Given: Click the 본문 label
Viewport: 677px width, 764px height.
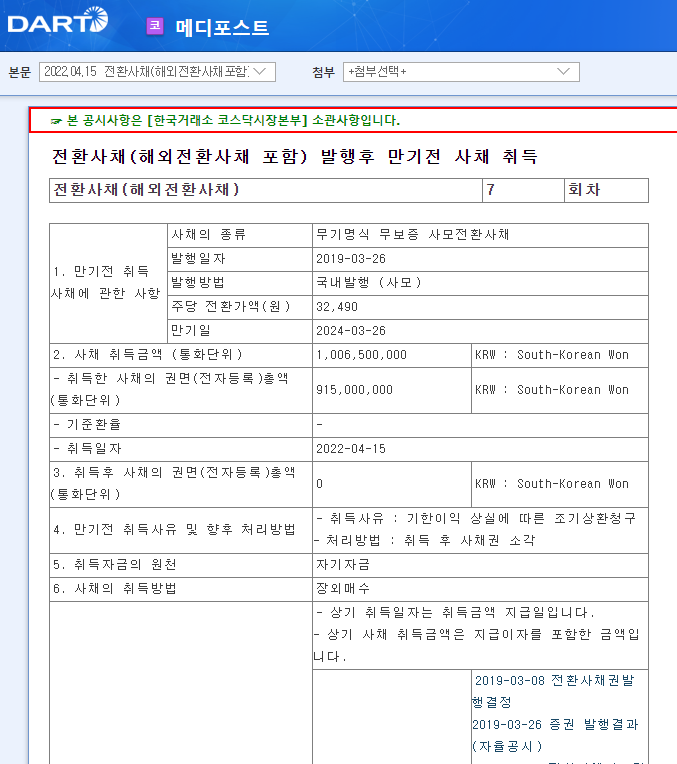Looking at the screenshot, I should [x=19, y=73].
